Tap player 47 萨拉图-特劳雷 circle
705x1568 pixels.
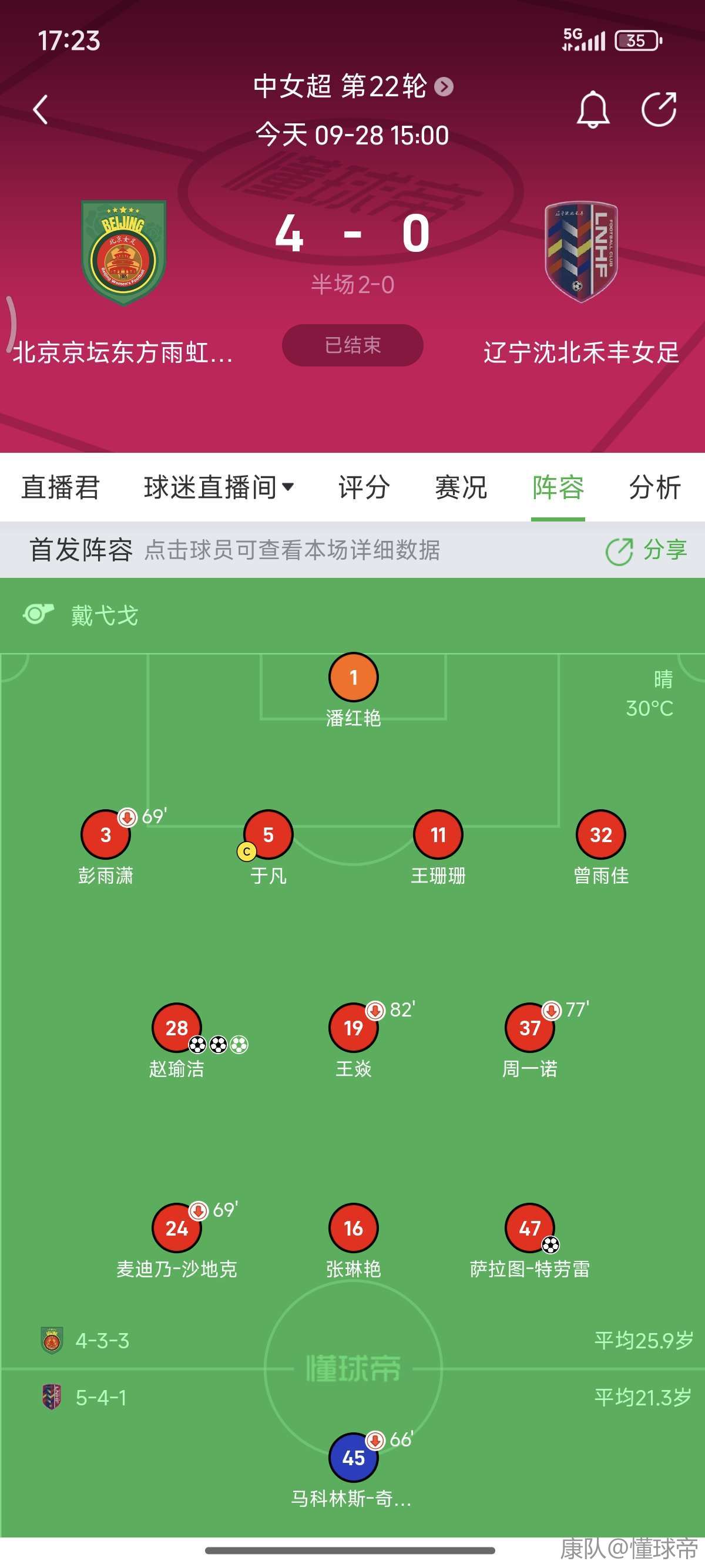click(529, 1228)
